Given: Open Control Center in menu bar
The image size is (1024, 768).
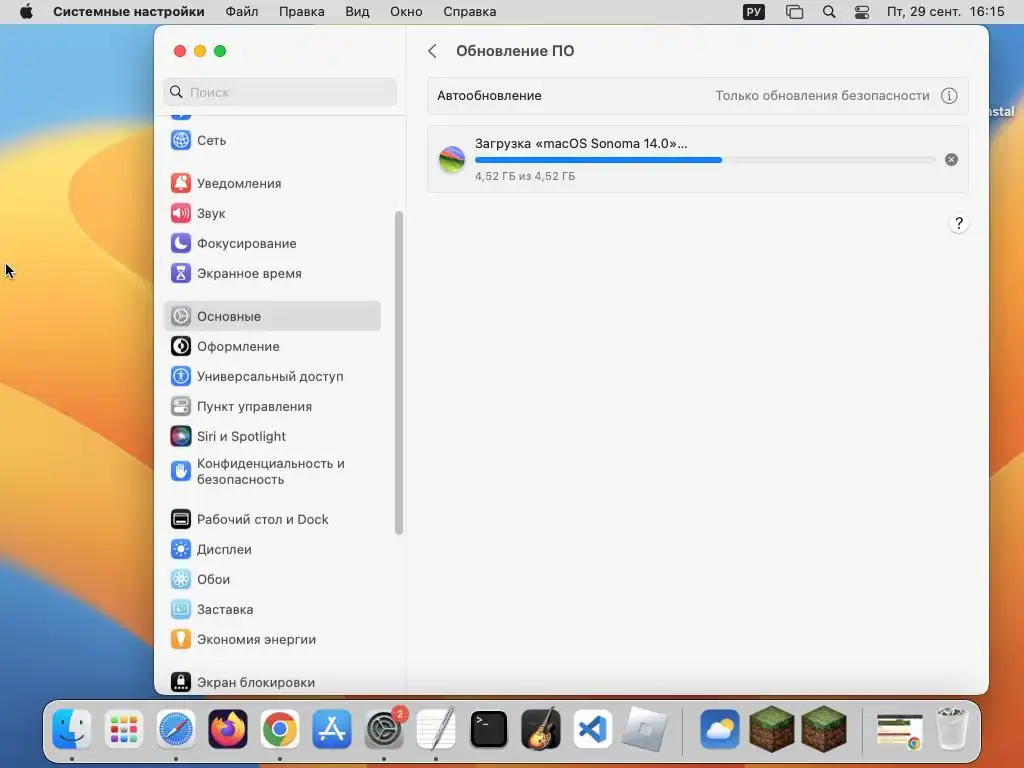Looking at the screenshot, I should click(x=862, y=12).
